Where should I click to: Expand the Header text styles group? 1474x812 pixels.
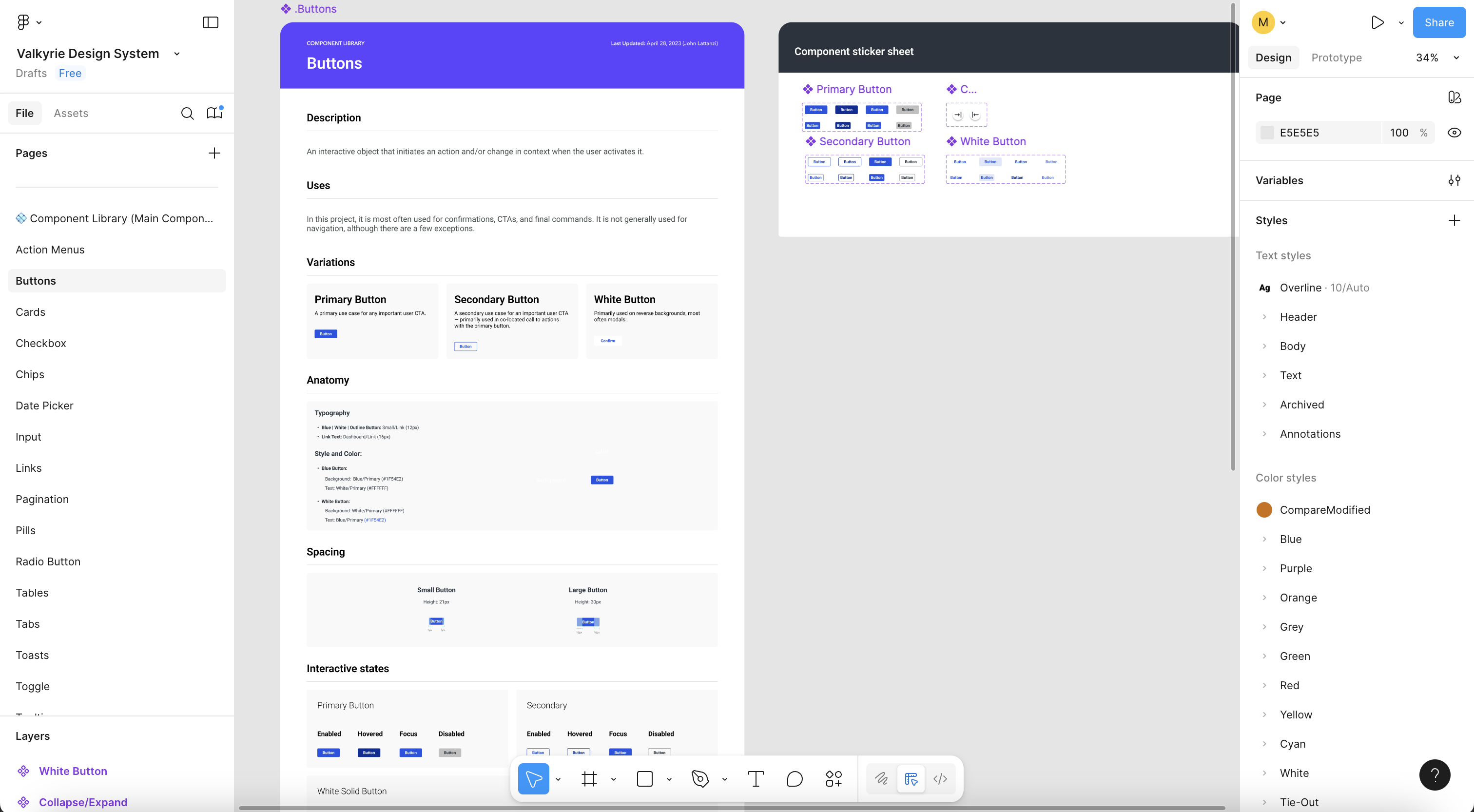tap(1264, 317)
